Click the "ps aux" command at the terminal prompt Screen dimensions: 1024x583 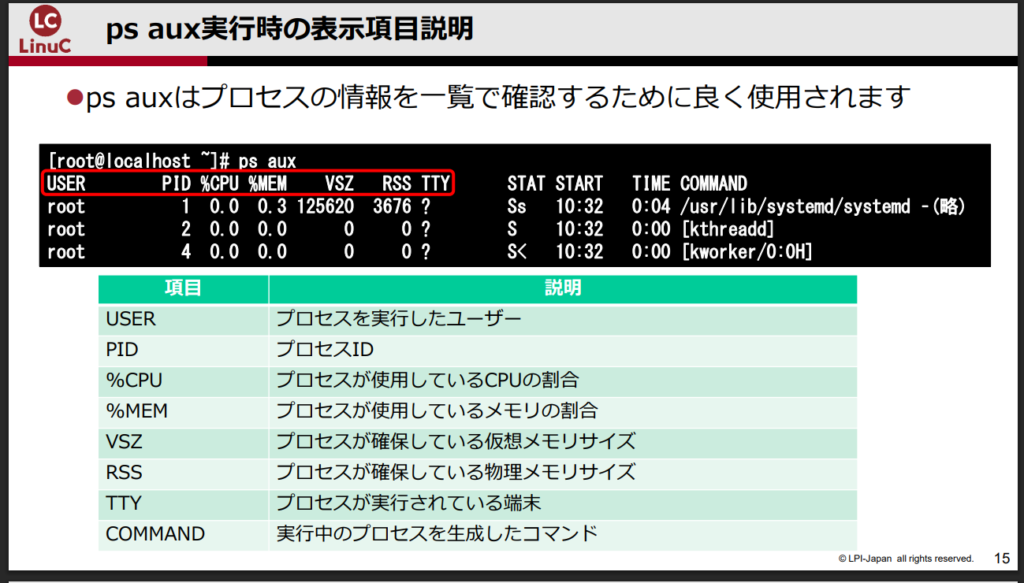(x=267, y=160)
